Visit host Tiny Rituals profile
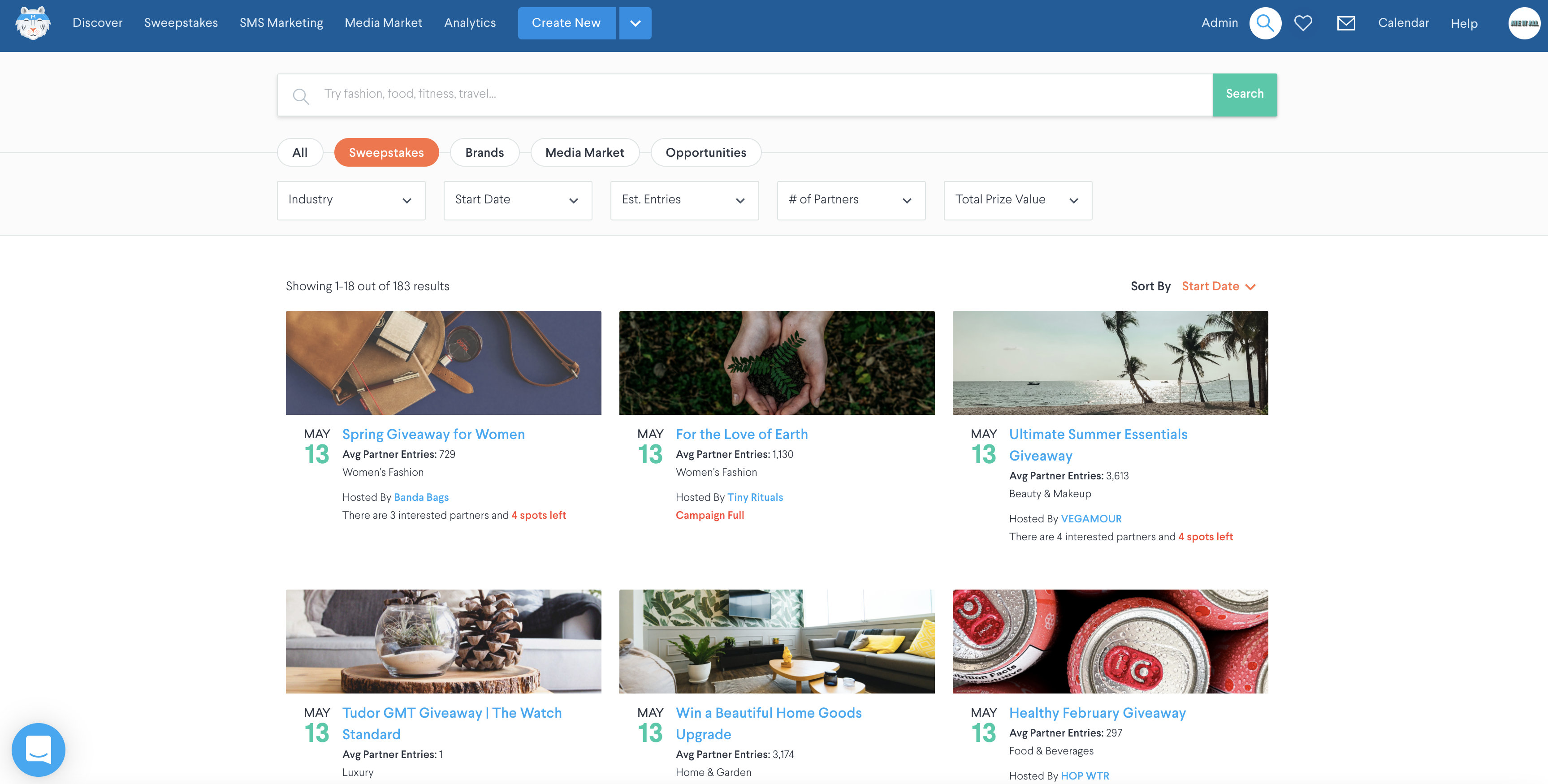The width and height of the screenshot is (1548, 784). coord(755,497)
